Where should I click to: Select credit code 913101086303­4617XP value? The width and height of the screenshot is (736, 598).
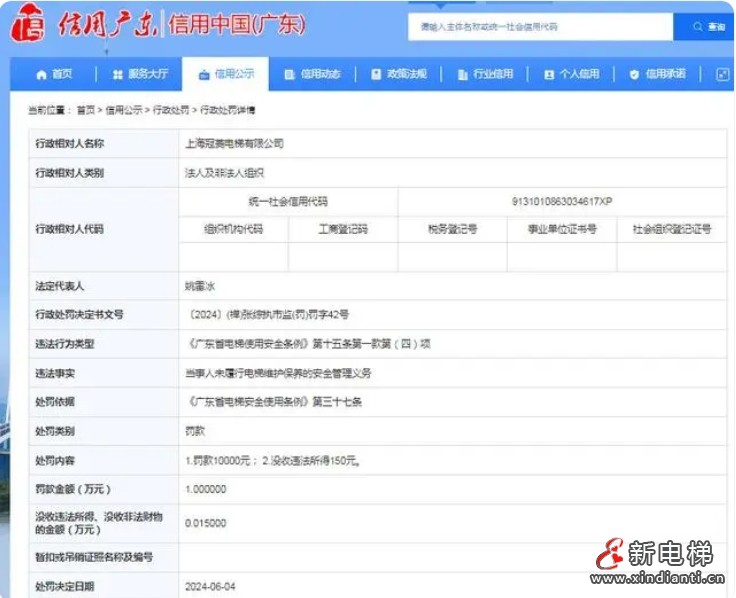562,201
